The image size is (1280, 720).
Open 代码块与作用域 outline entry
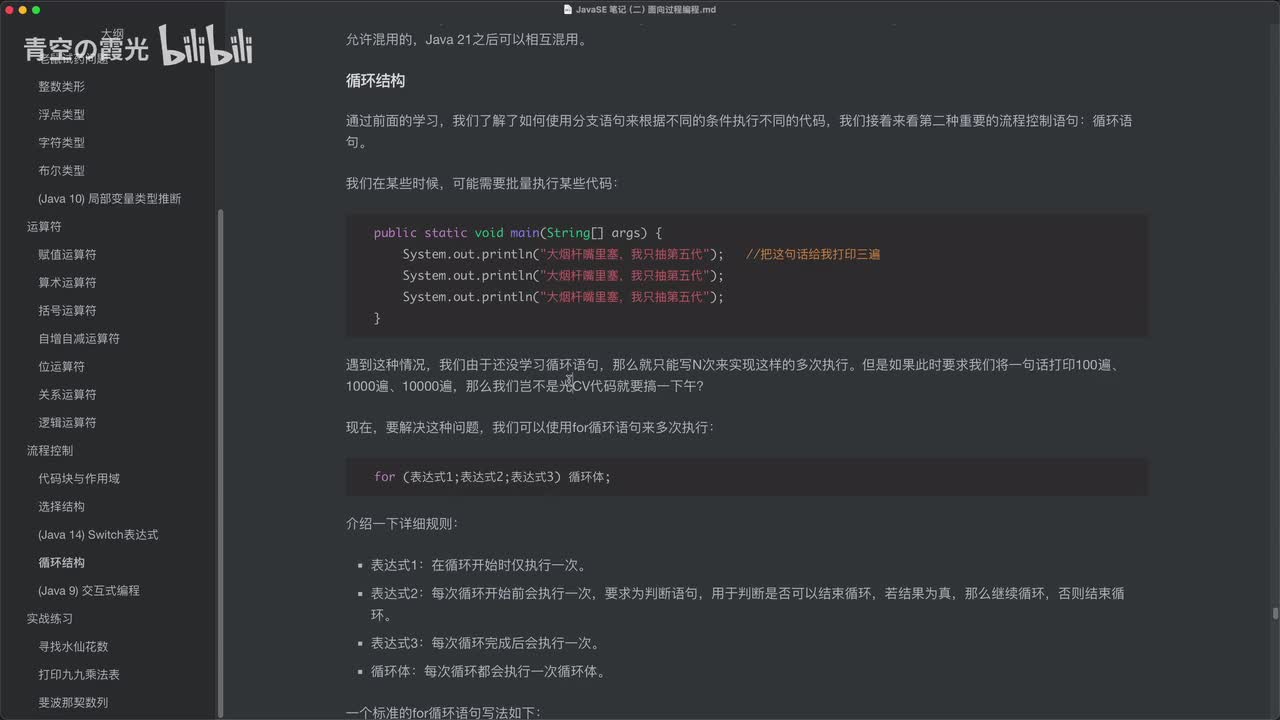coord(79,479)
